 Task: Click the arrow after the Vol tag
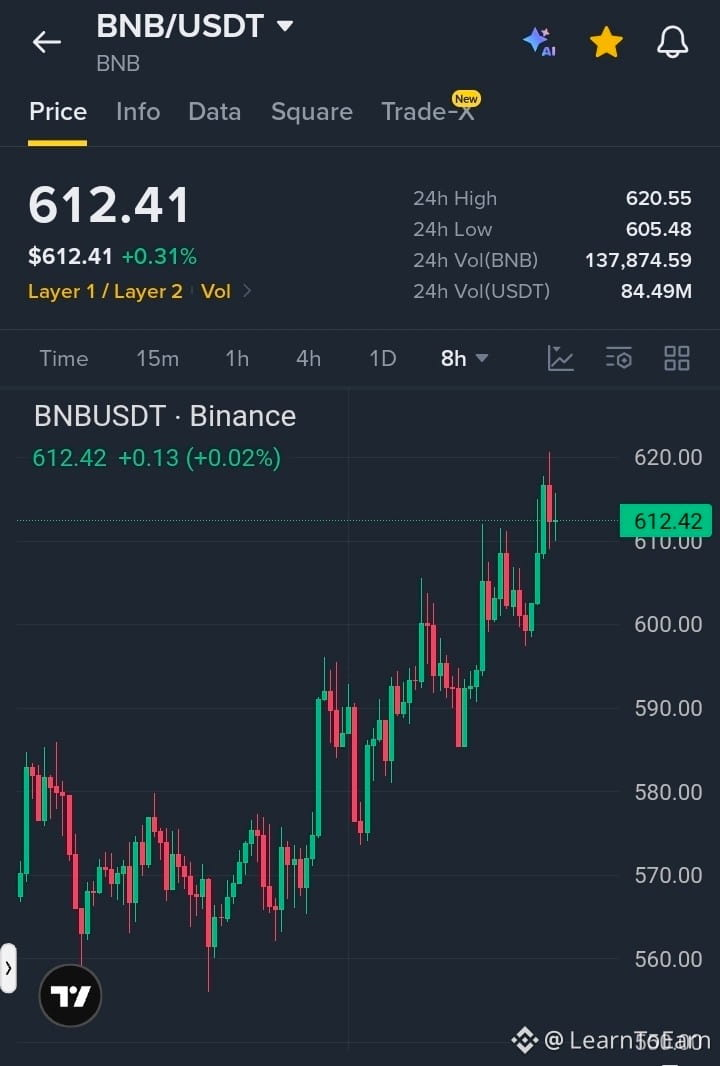[x=247, y=292]
